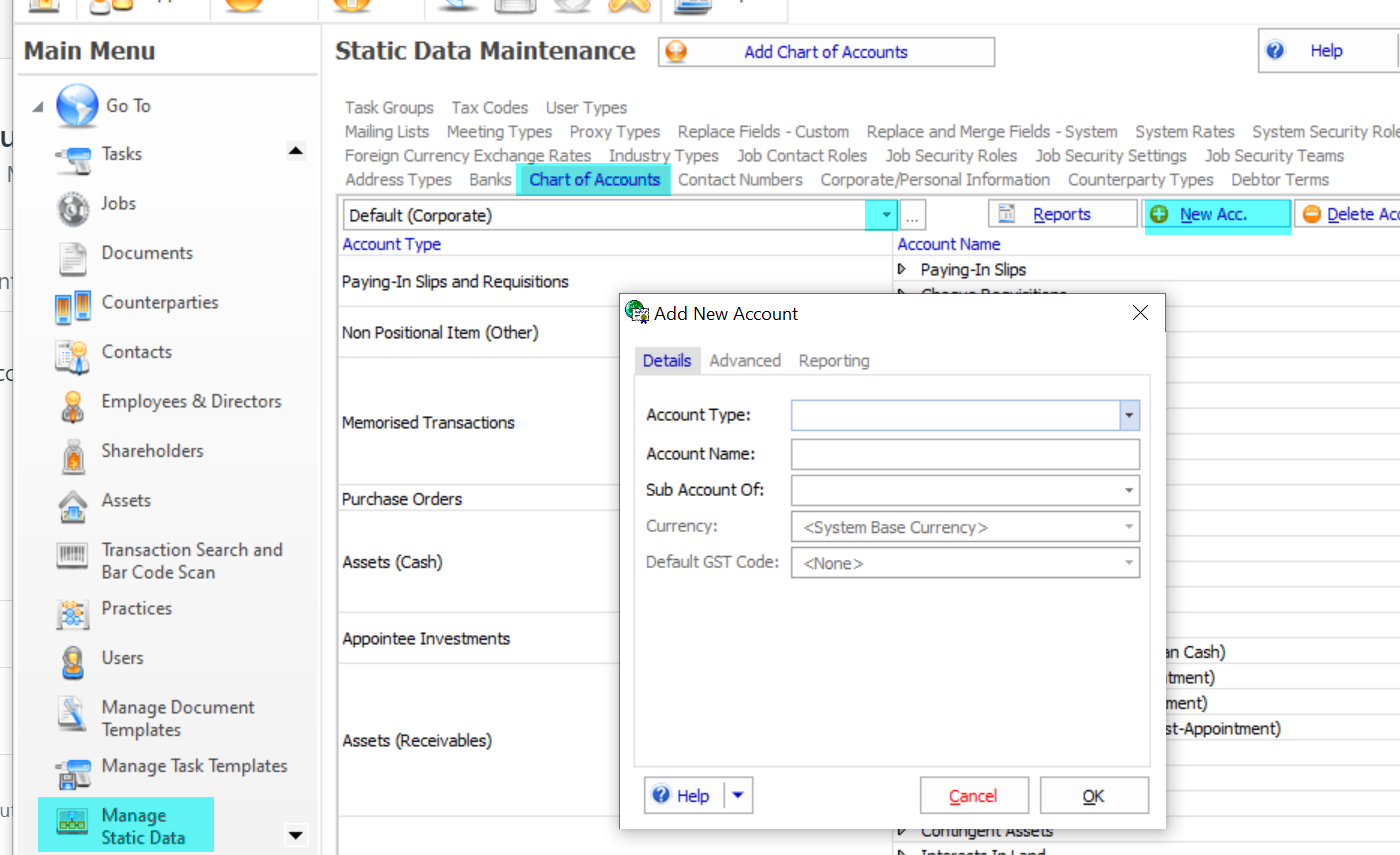Screen dimensions: 1400x855
Task: Click the Account Name text field
Action: point(965,454)
